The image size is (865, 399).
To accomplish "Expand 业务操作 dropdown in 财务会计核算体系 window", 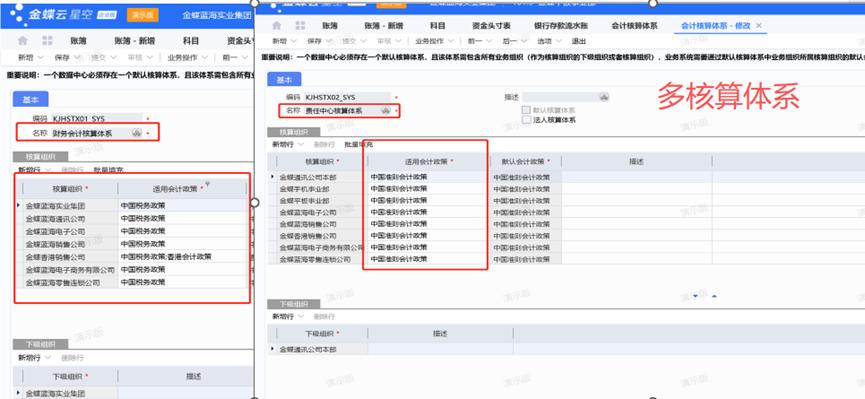I will coord(205,57).
